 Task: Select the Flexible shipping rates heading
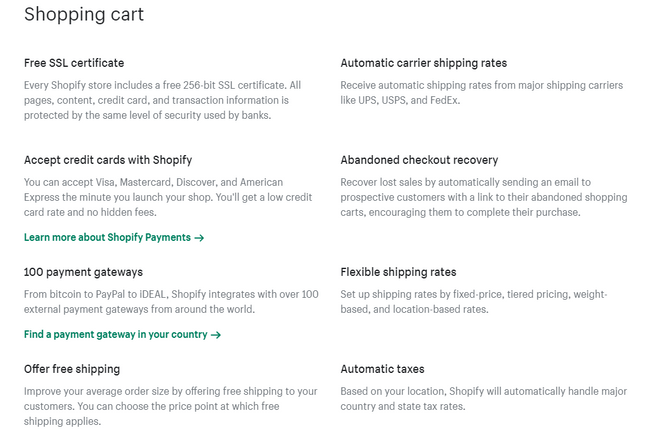point(398,272)
